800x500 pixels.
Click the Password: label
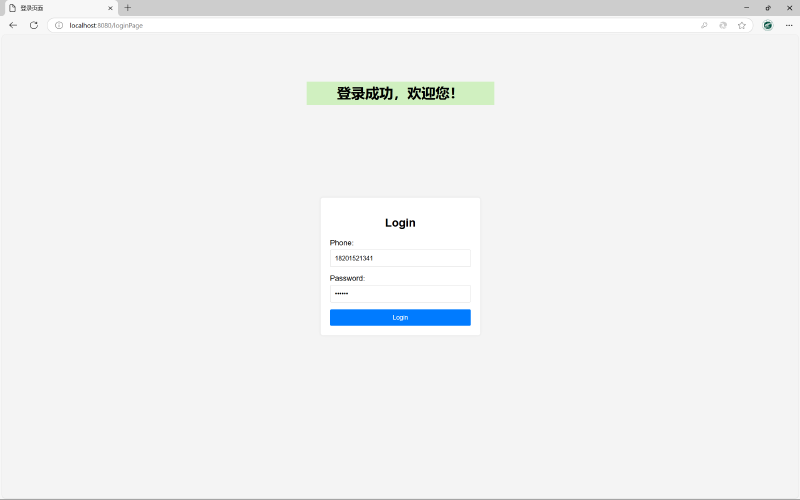(x=347, y=278)
